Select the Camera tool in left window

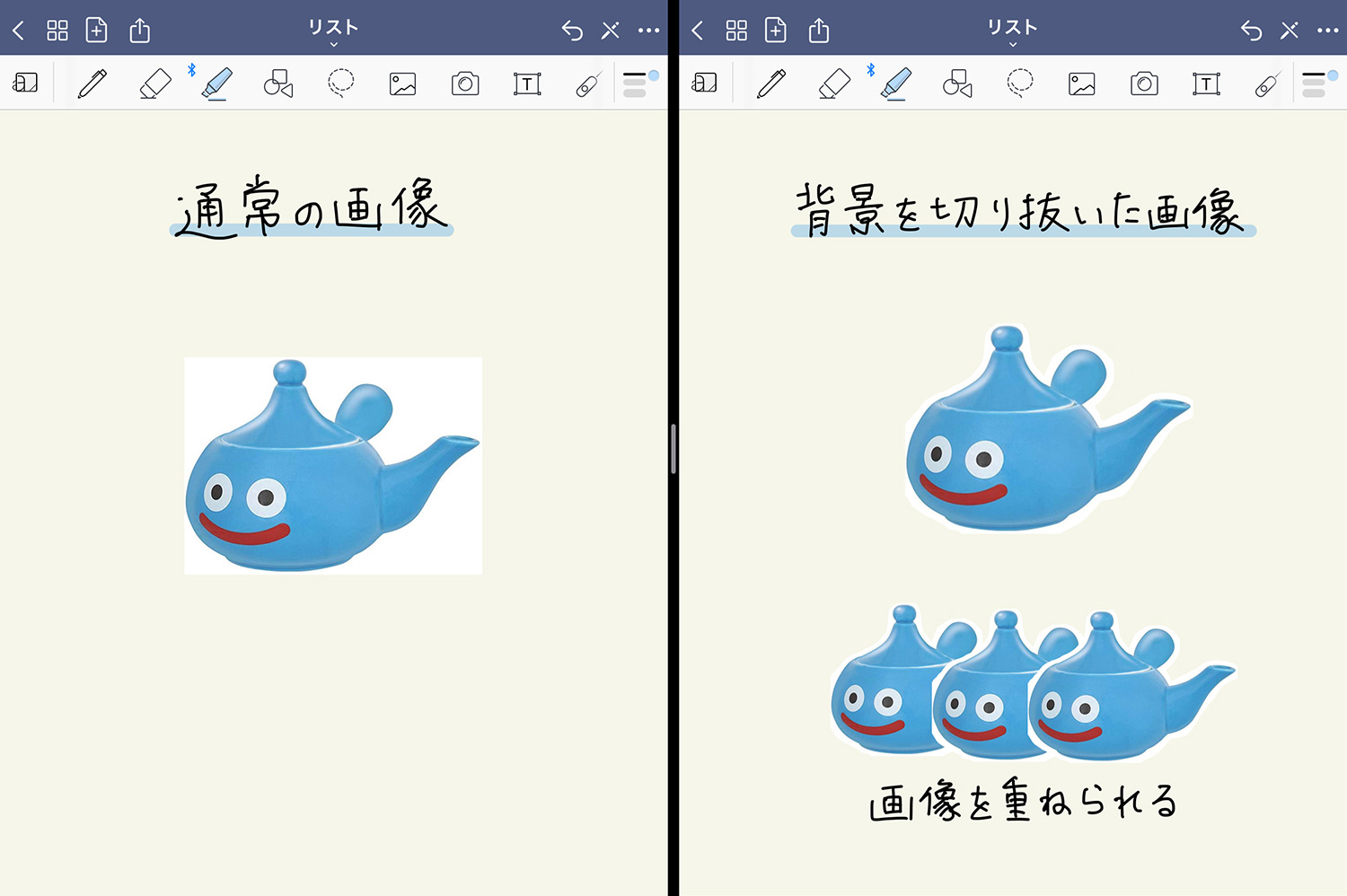point(465,84)
